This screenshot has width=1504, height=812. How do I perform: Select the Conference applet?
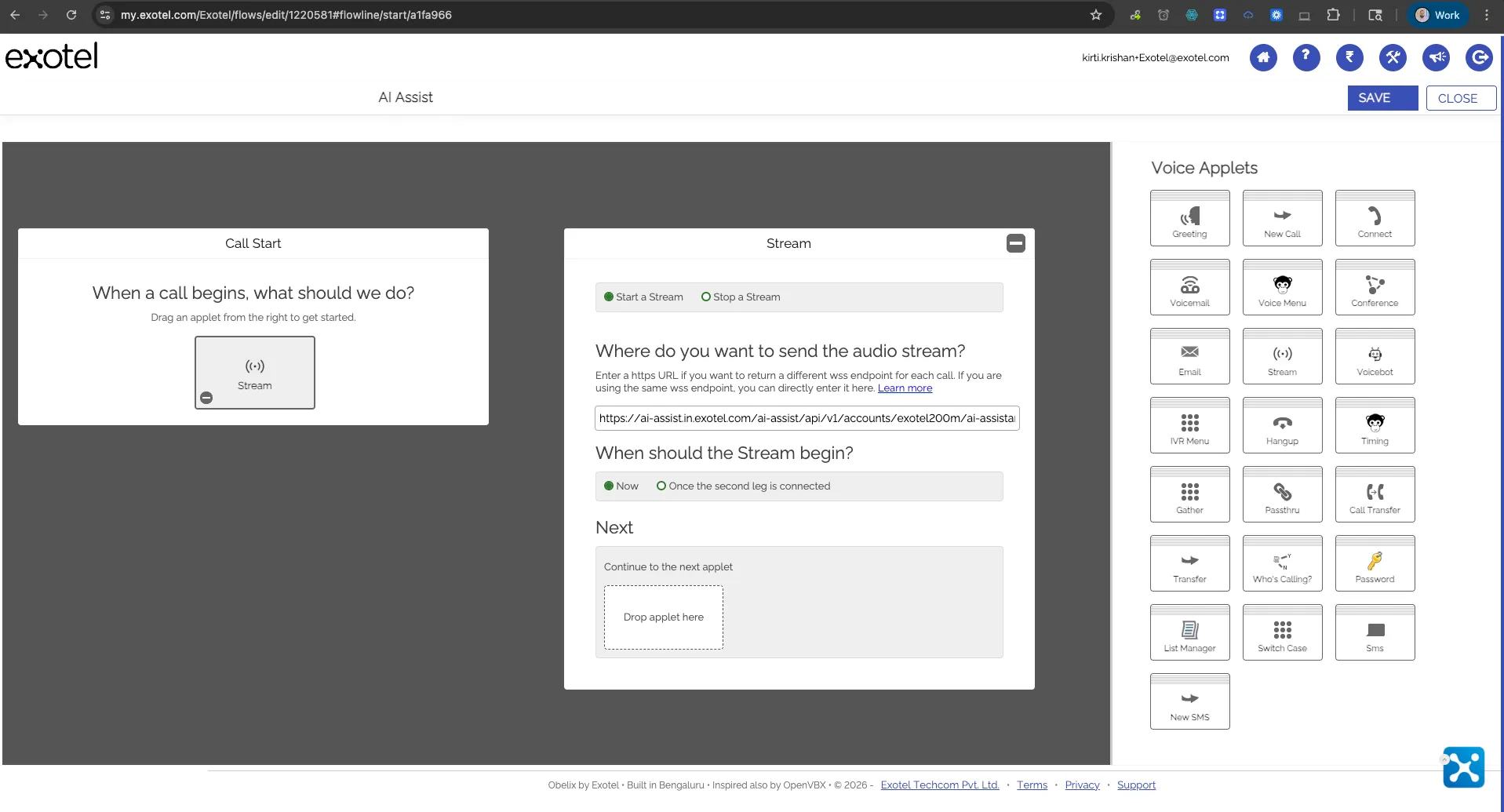pos(1375,287)
